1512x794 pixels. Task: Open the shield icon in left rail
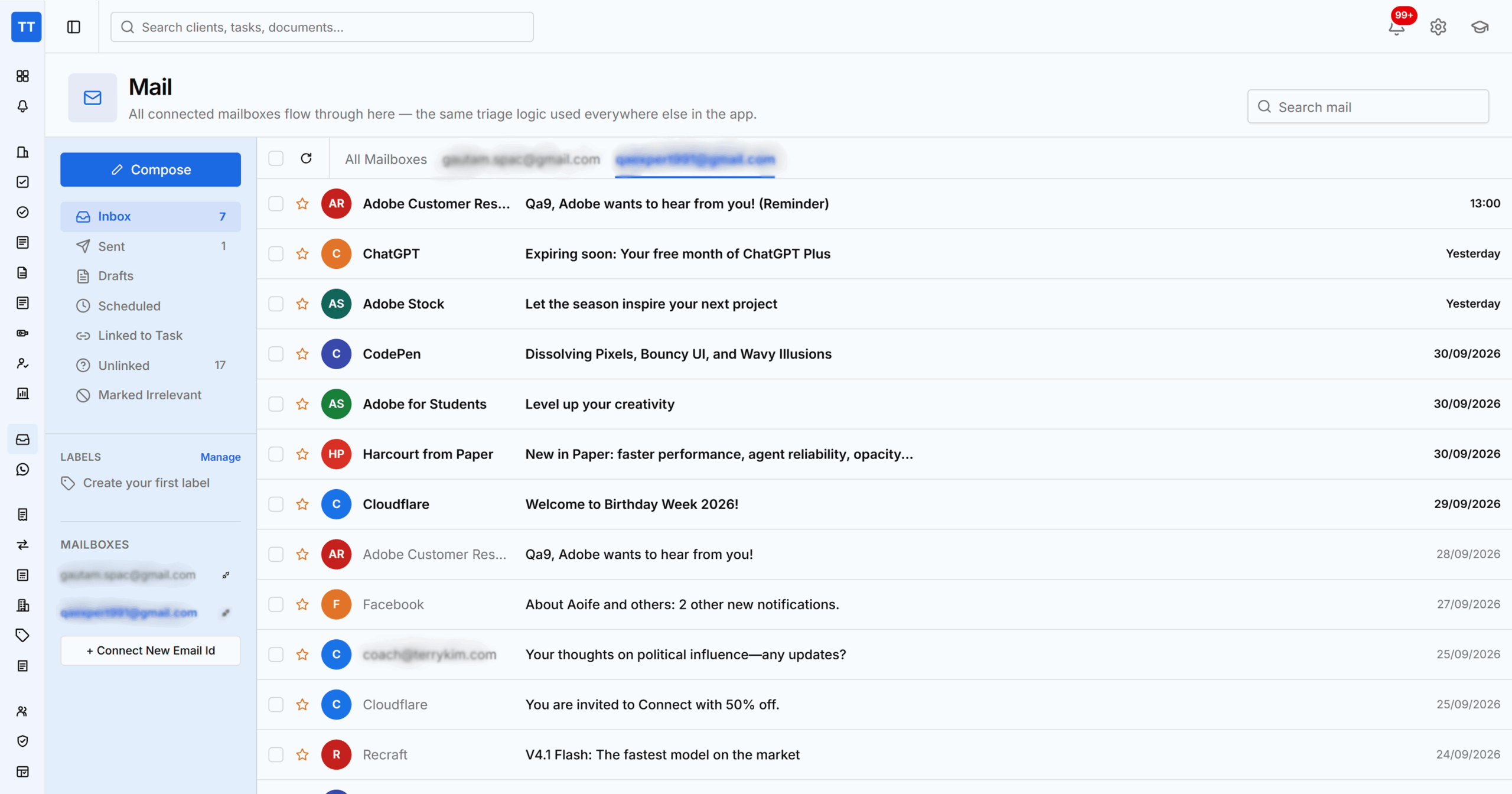(x=22, y=741)
